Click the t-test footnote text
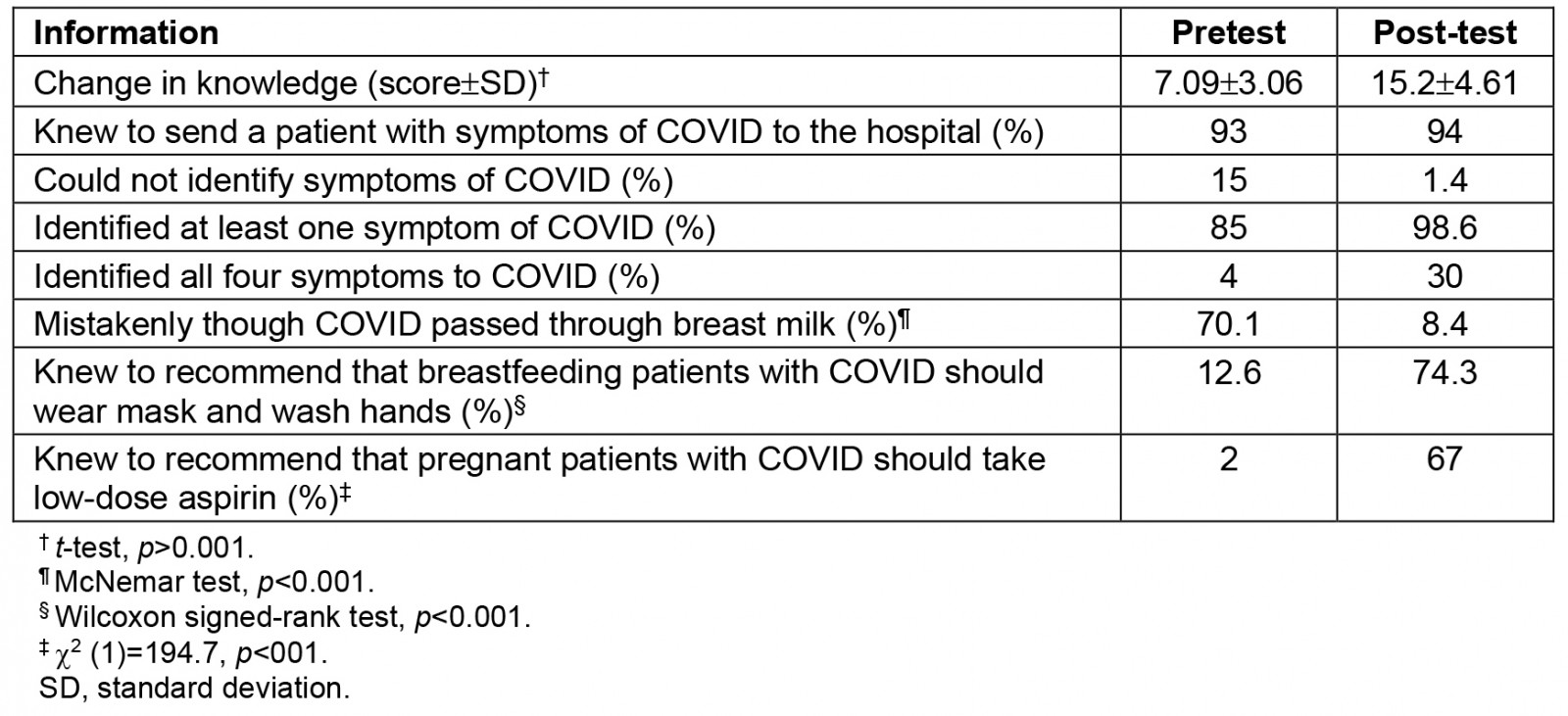 [154, 547]
